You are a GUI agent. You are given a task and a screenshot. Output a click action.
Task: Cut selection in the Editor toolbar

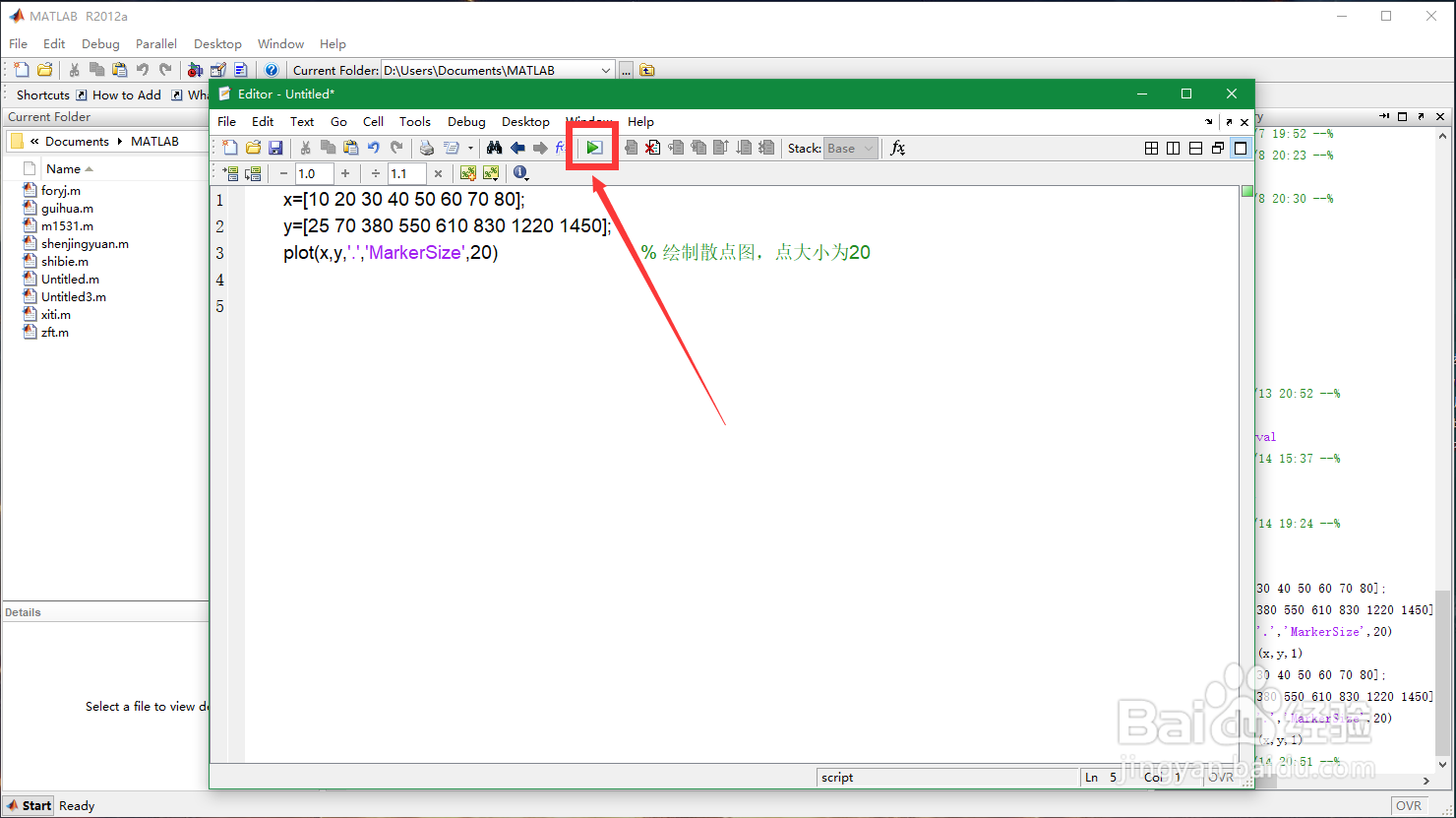(x=306, y=148)
